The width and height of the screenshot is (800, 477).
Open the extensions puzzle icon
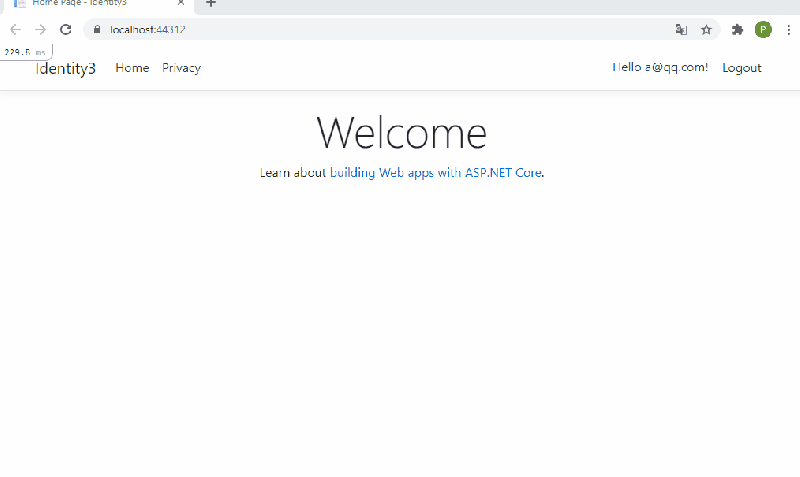point(737,30)
